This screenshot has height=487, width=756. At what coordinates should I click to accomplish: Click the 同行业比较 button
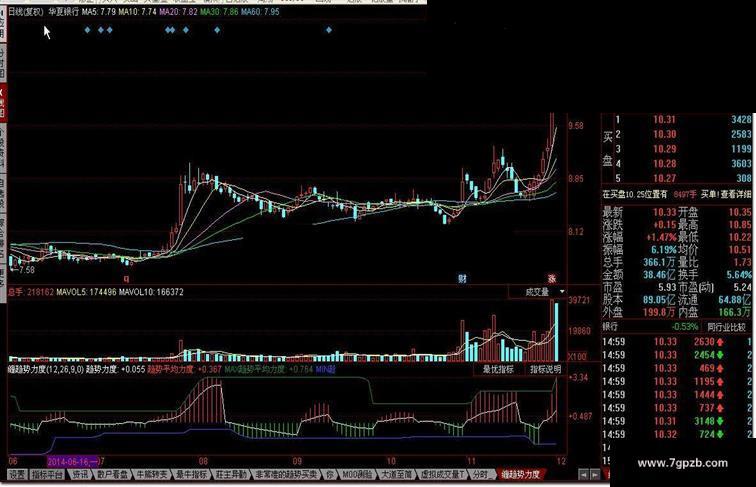726,327
